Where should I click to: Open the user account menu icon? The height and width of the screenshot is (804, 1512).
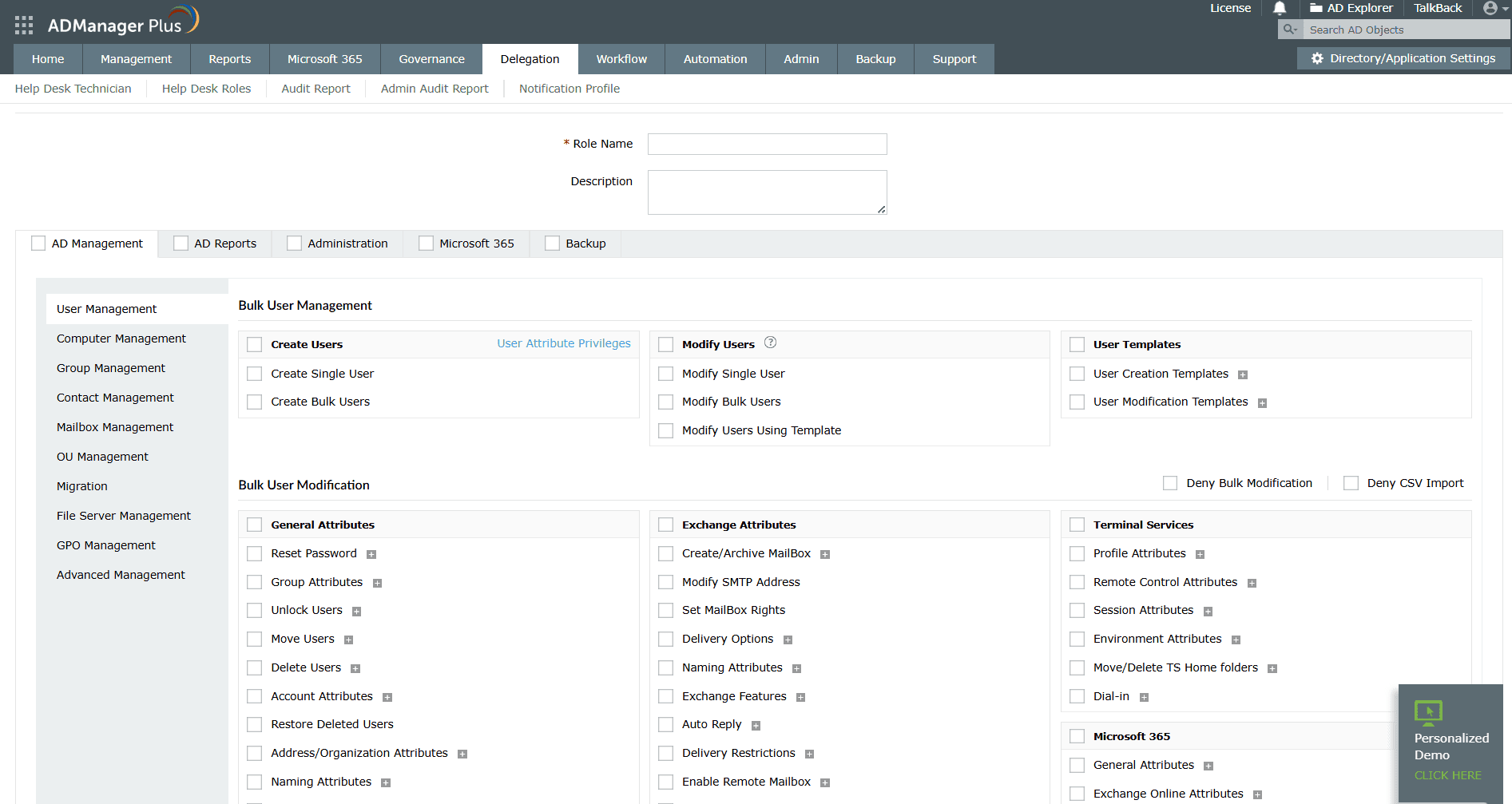(x=1492, y=8)
